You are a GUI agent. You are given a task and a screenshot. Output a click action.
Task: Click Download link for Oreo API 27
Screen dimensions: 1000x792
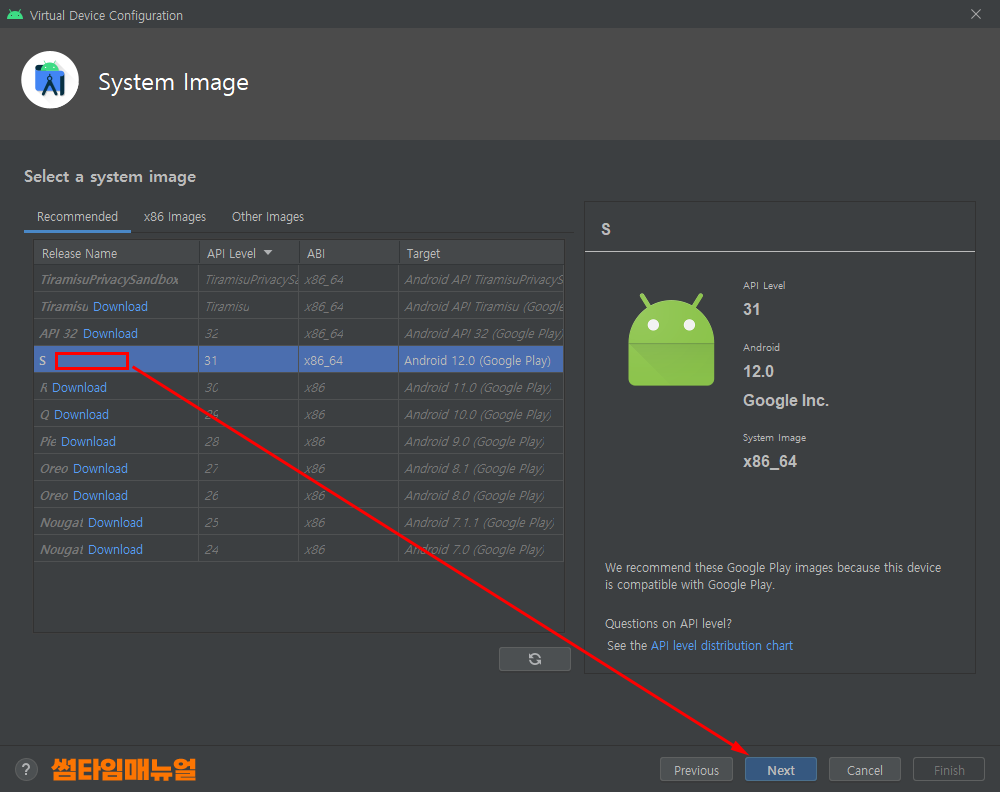(100, 469)
